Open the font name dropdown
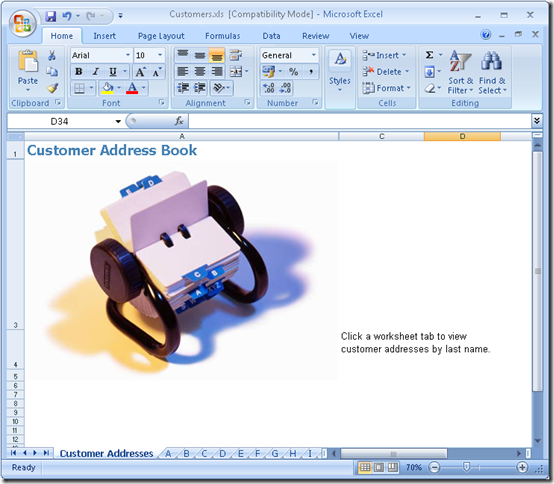Image resolution: width=554 pixels, height=484 pixels. pyautogui.click(x=128, y=55)
